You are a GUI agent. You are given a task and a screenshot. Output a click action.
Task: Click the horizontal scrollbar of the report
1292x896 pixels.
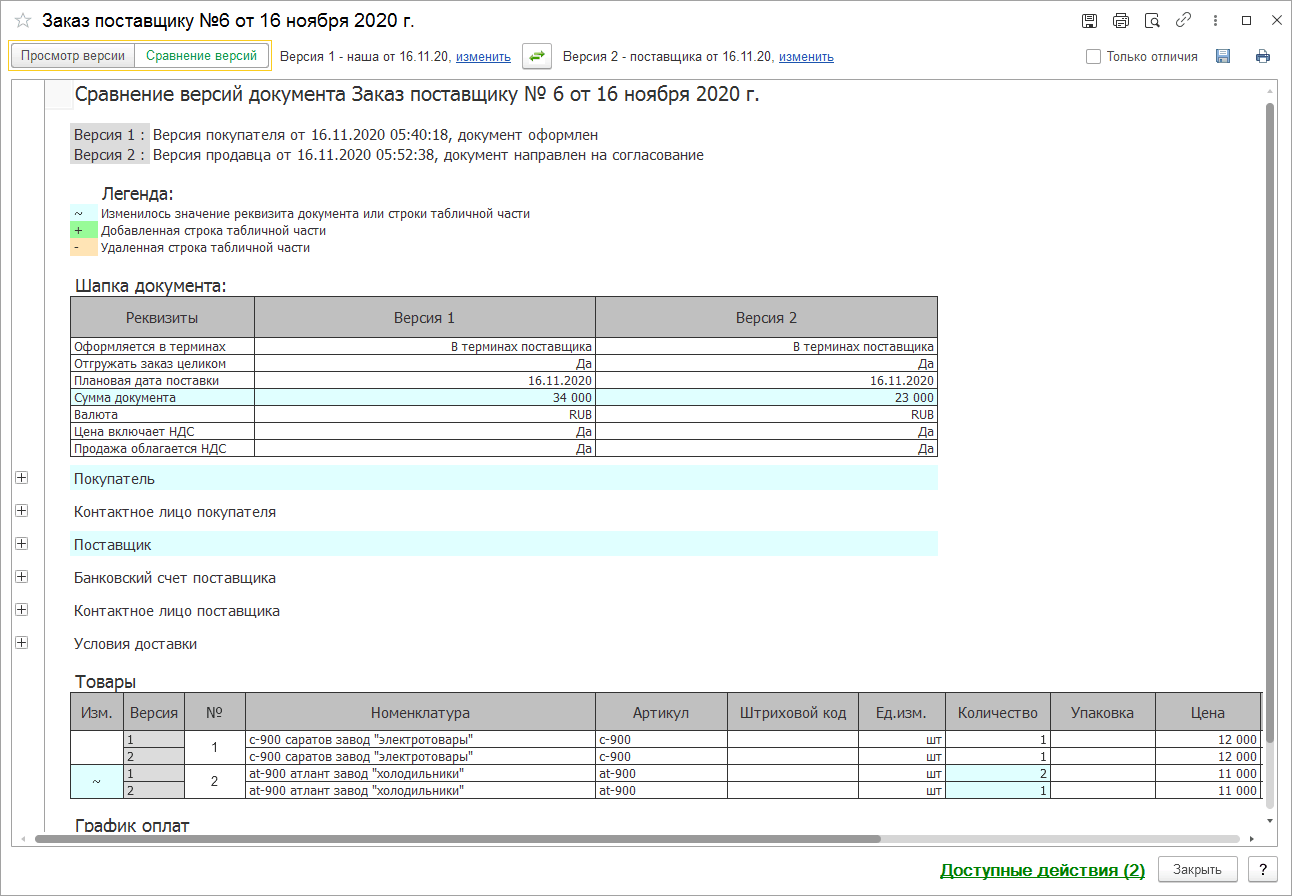point(457,839)
